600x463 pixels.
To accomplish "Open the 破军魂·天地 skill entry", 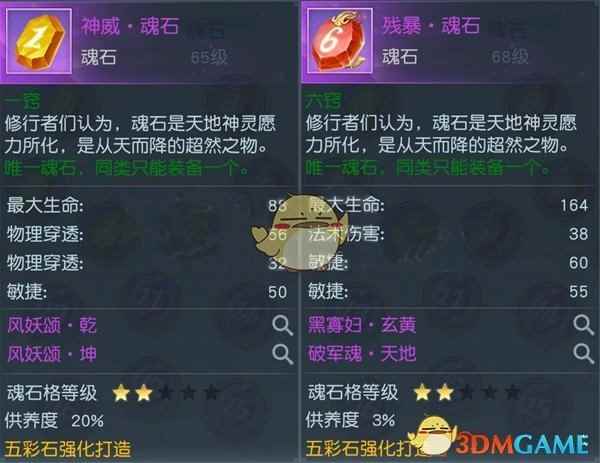I will pos(362,354).
